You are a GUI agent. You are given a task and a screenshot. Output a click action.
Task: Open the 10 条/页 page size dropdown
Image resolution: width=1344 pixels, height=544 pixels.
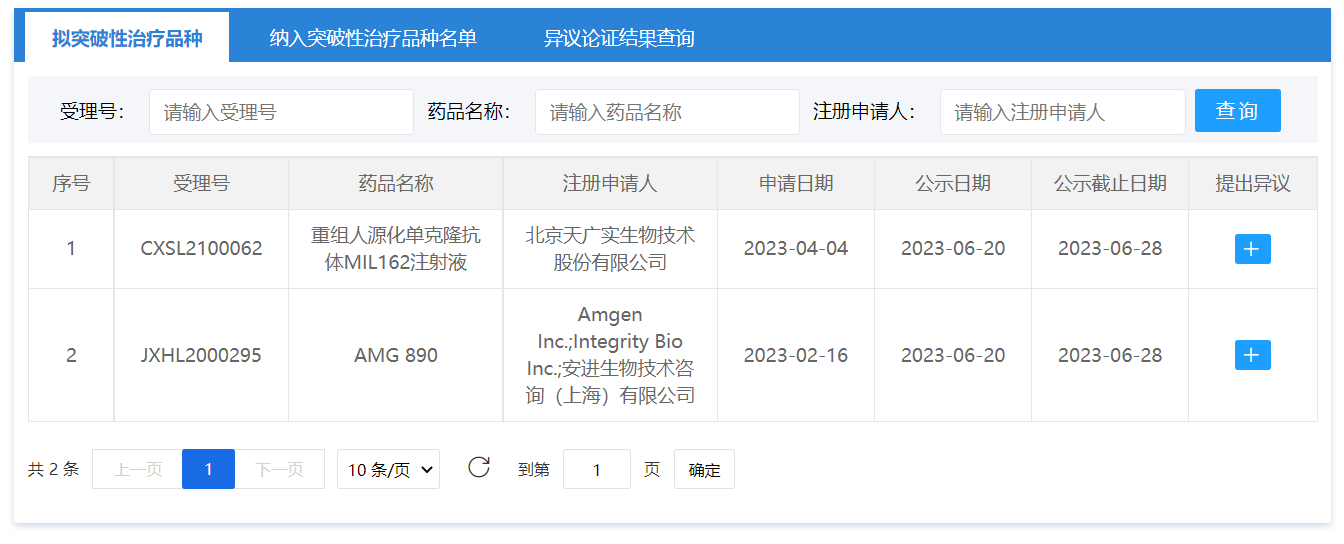[x=388, y=469]
